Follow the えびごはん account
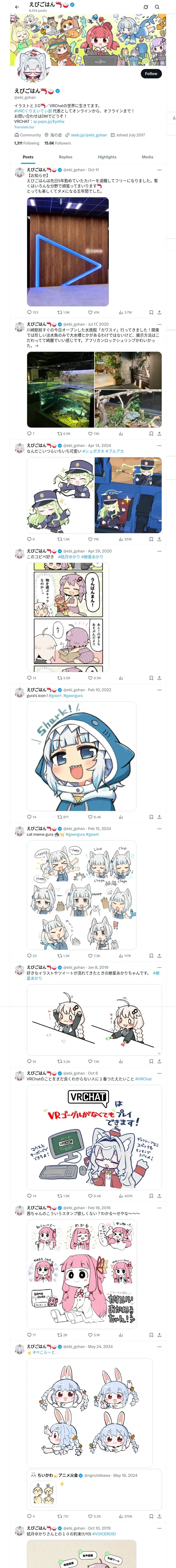 (x=150, y=74)
